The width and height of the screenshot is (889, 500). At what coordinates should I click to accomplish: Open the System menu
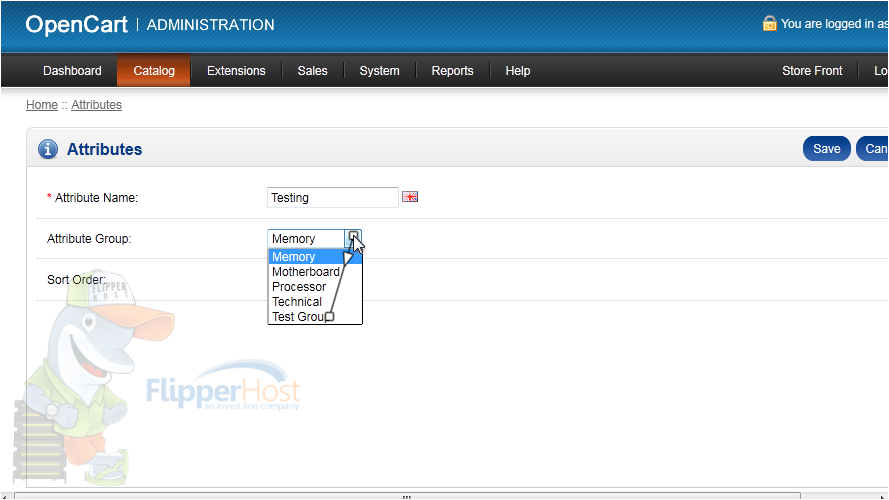(x=379, y=71)
